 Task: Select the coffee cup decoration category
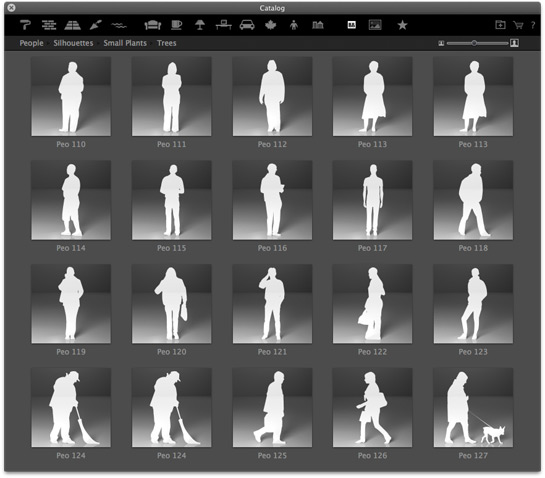177,25
